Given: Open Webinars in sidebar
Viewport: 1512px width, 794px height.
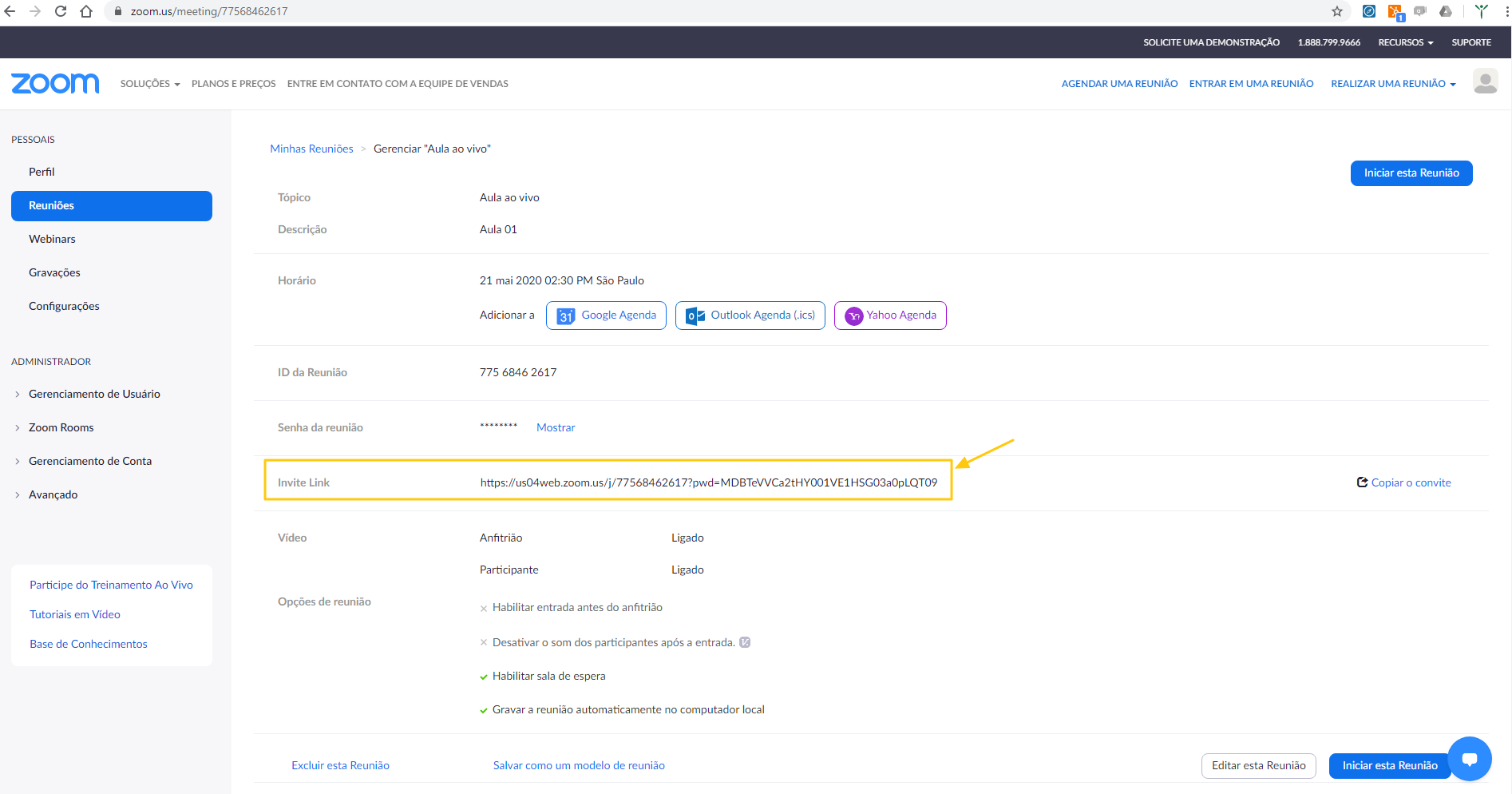Looking at the screenshot, I should click(x=52, y=239).
